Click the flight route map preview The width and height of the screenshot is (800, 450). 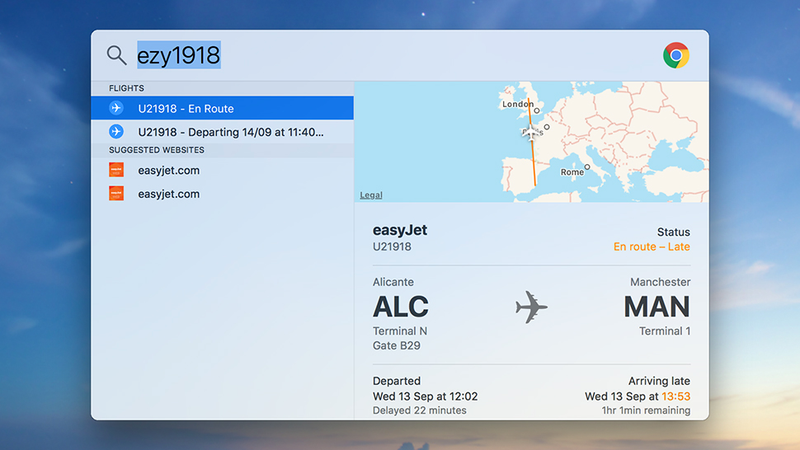click(531, 142)
